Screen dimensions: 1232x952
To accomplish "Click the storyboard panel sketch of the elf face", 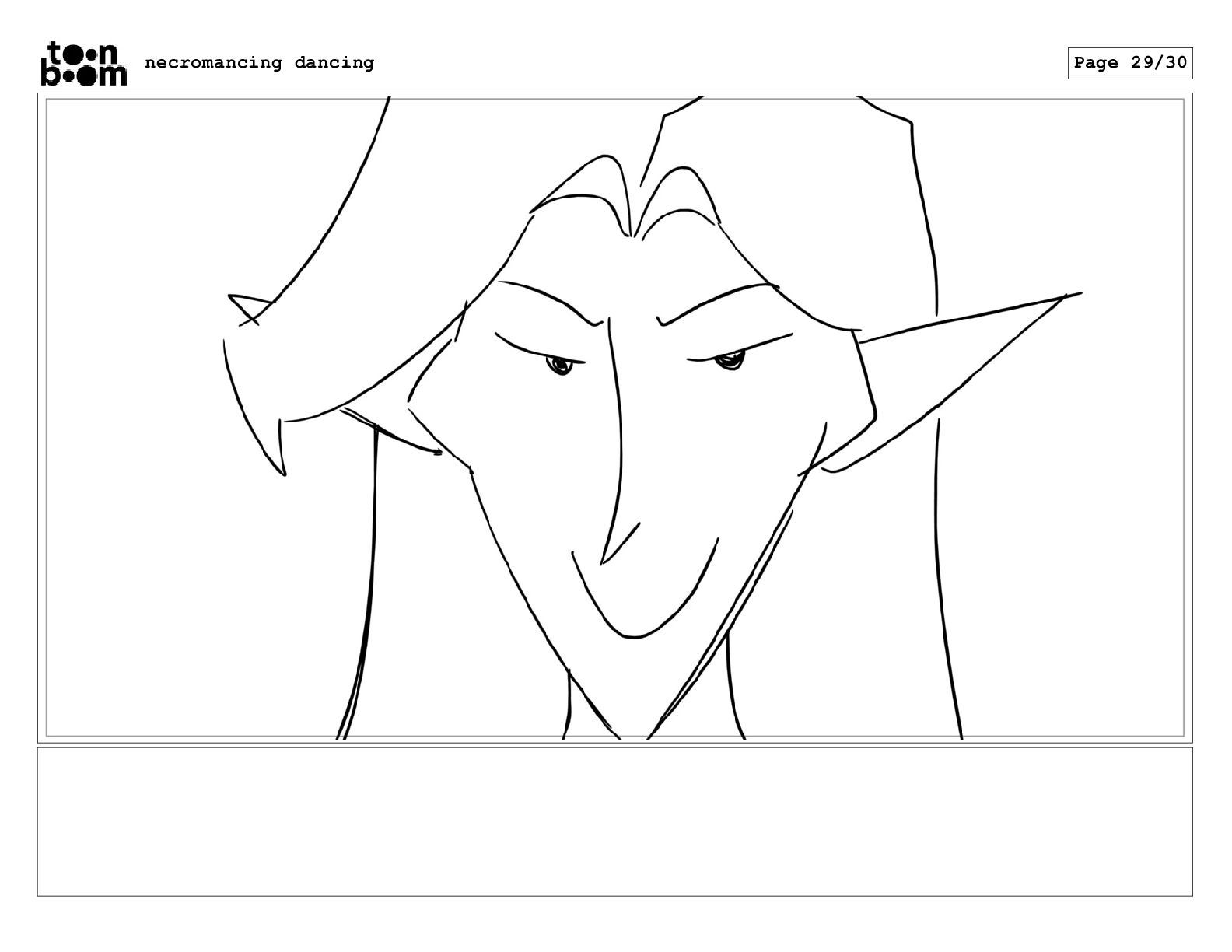I will (x=614, y=418).
